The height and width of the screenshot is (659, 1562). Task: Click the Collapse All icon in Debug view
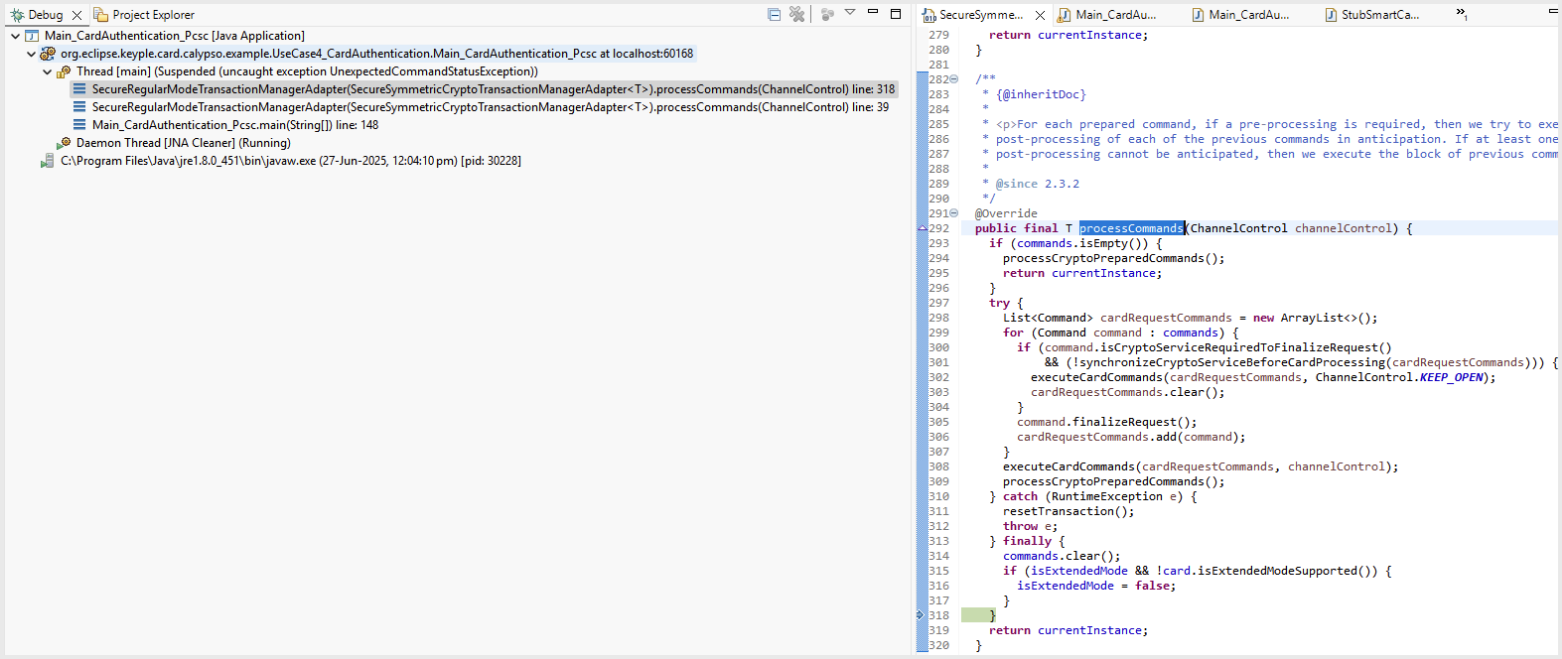(x=774, y=14)
